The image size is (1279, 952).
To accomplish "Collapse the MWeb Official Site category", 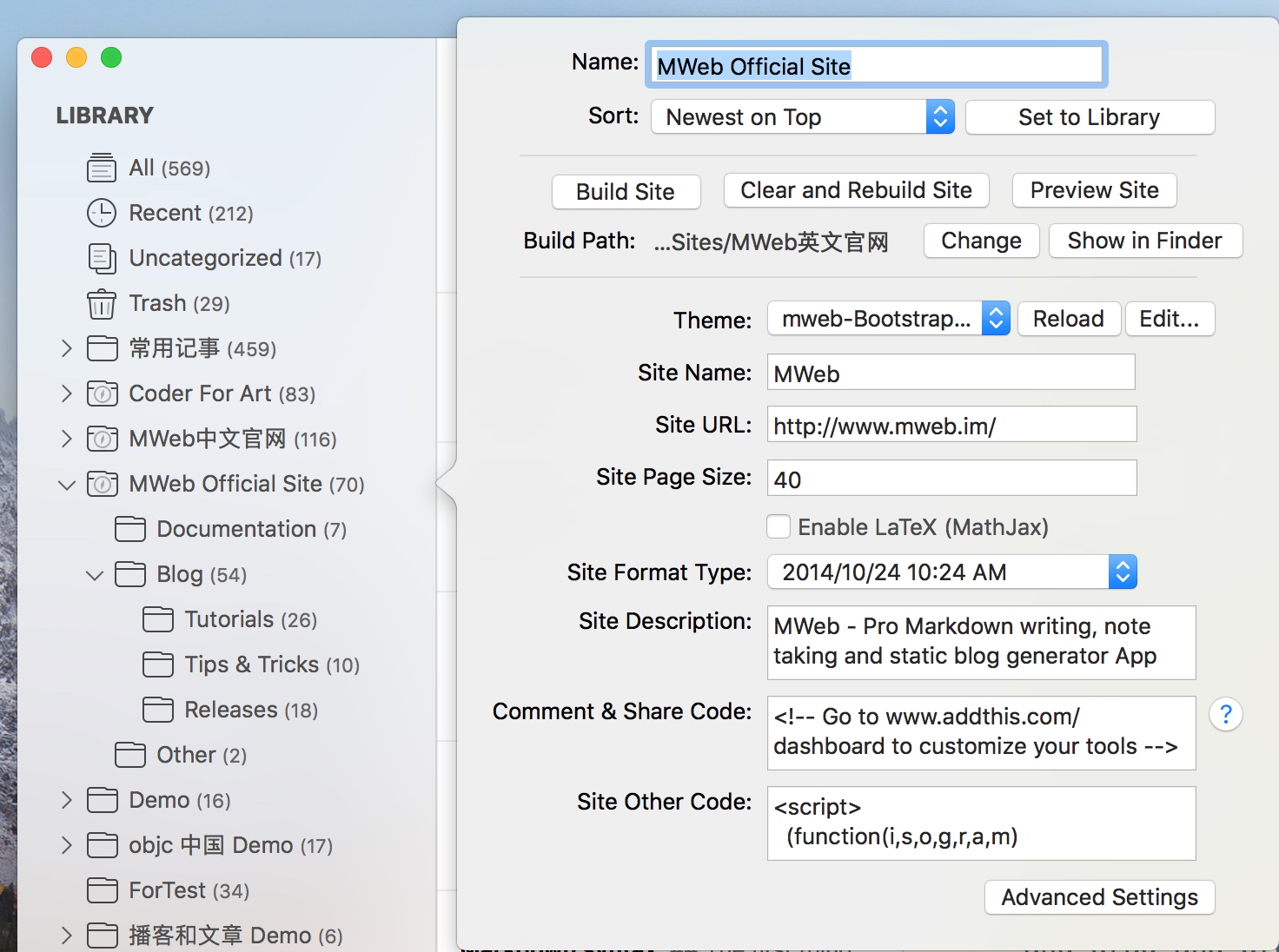I will point(67,485).
